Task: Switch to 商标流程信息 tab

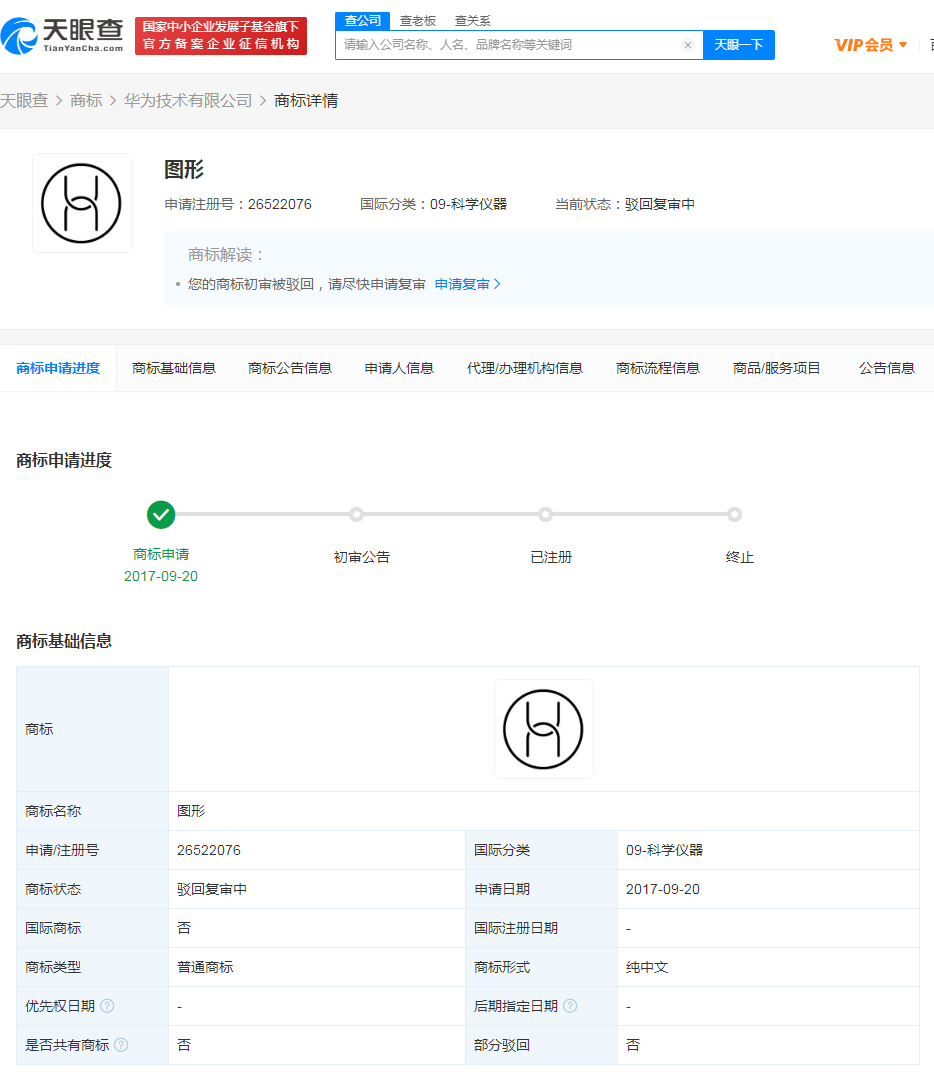Action: click(x=658, y=368)
